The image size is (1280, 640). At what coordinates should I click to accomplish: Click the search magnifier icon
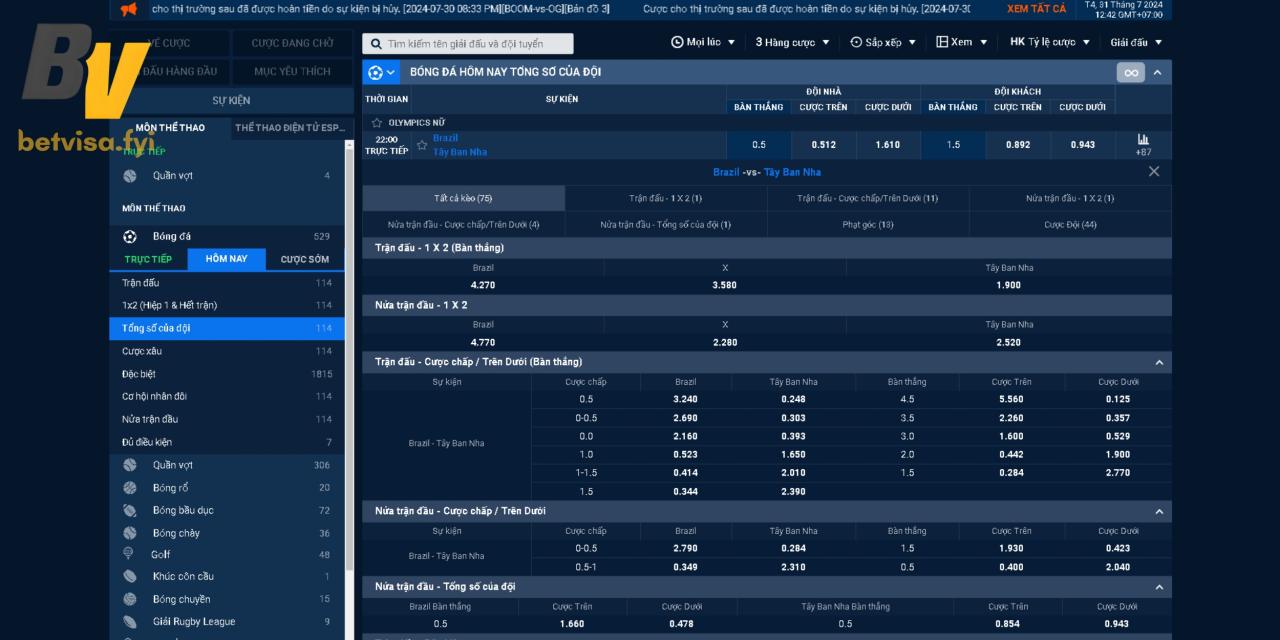pyautogui.click(x=375, y=44)
